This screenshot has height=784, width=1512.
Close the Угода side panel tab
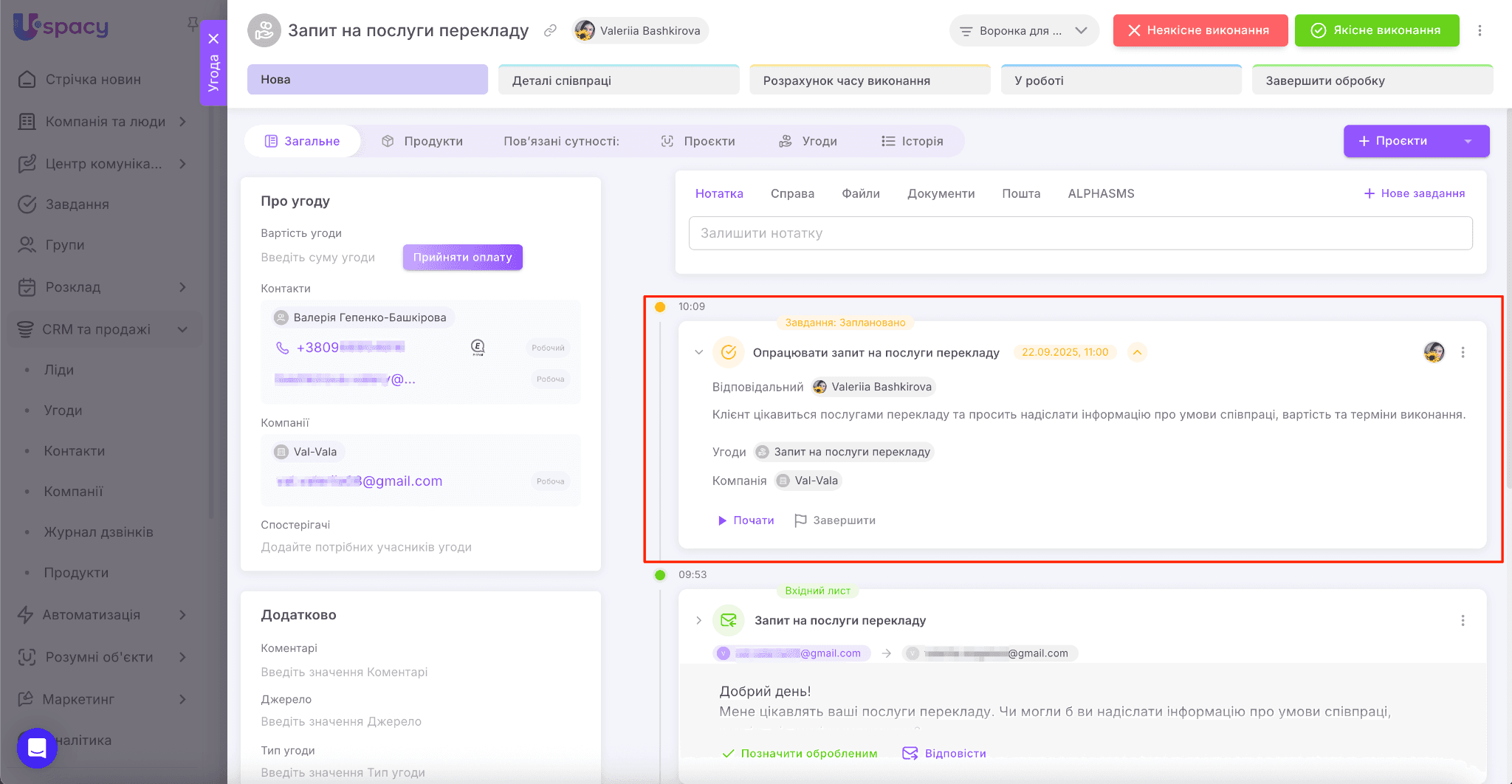[213, 38]
